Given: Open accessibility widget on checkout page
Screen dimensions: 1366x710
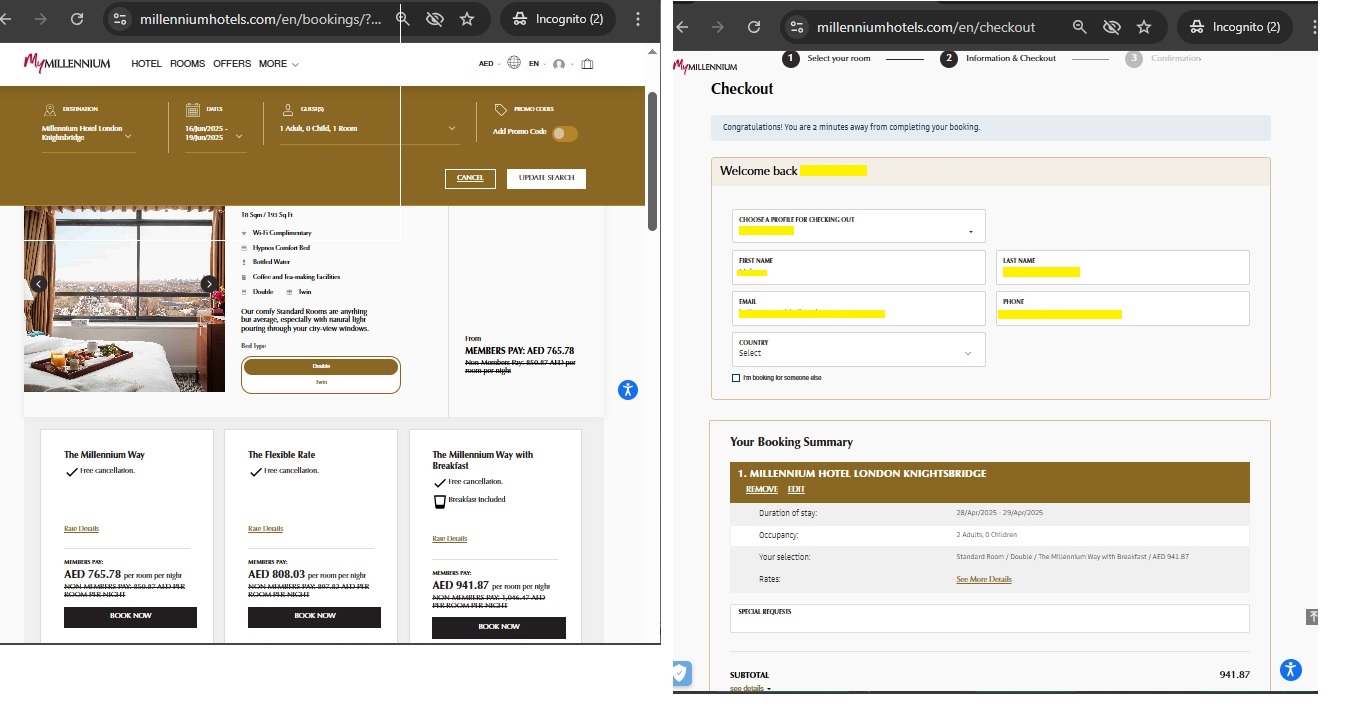Looking at the screenshot, I should [x=1291, y=670].
